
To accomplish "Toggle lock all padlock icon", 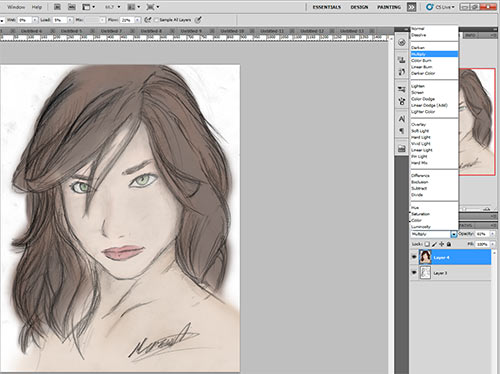I will coord(449,244).
